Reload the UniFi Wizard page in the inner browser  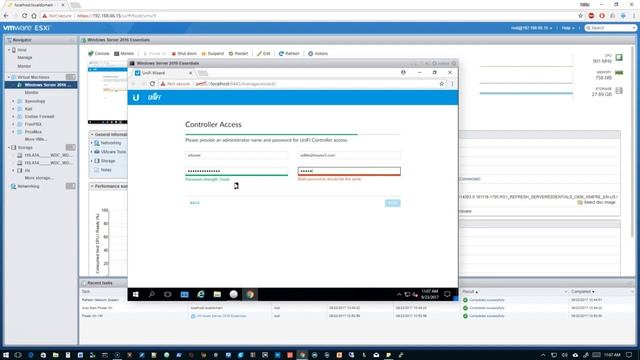152,84
